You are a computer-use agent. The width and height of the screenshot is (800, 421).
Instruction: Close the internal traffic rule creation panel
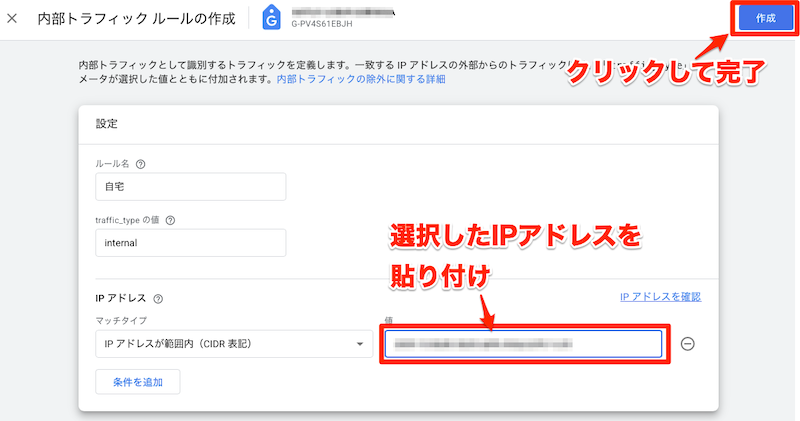[x=13, y=18]
